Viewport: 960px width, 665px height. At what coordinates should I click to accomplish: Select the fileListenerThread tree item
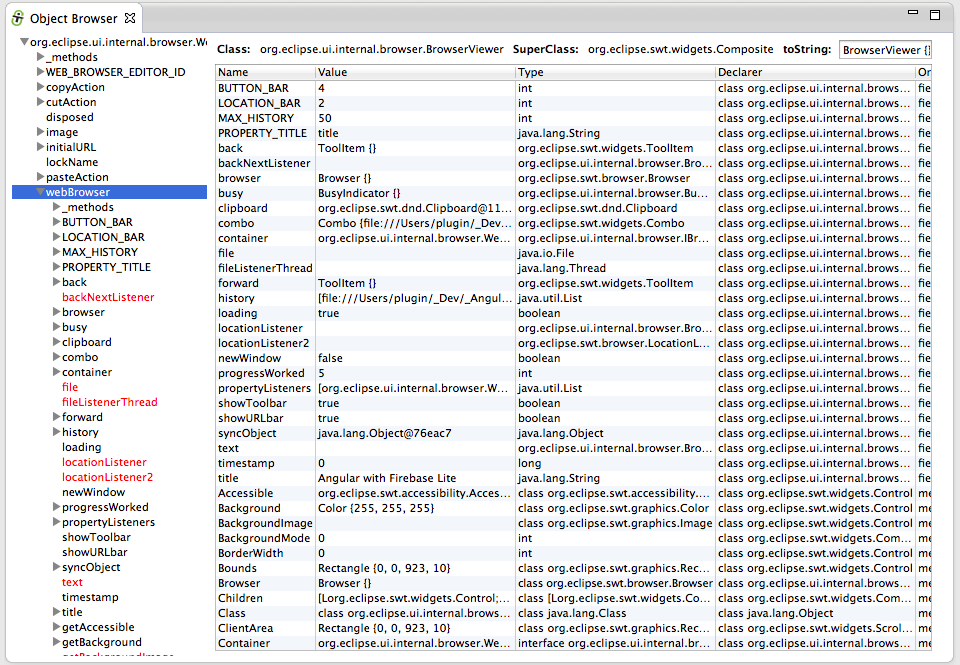(109, 402)
